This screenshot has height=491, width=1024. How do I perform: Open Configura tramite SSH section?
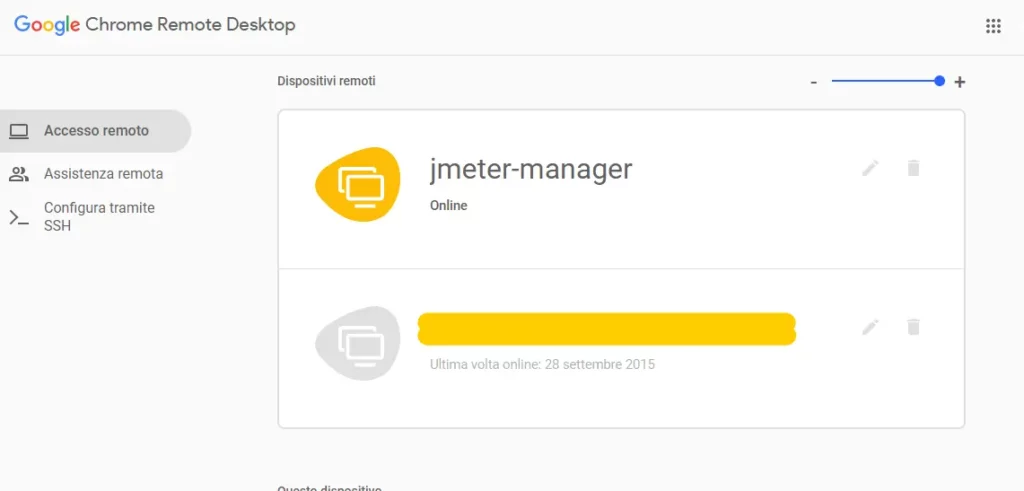coord(95,217)
